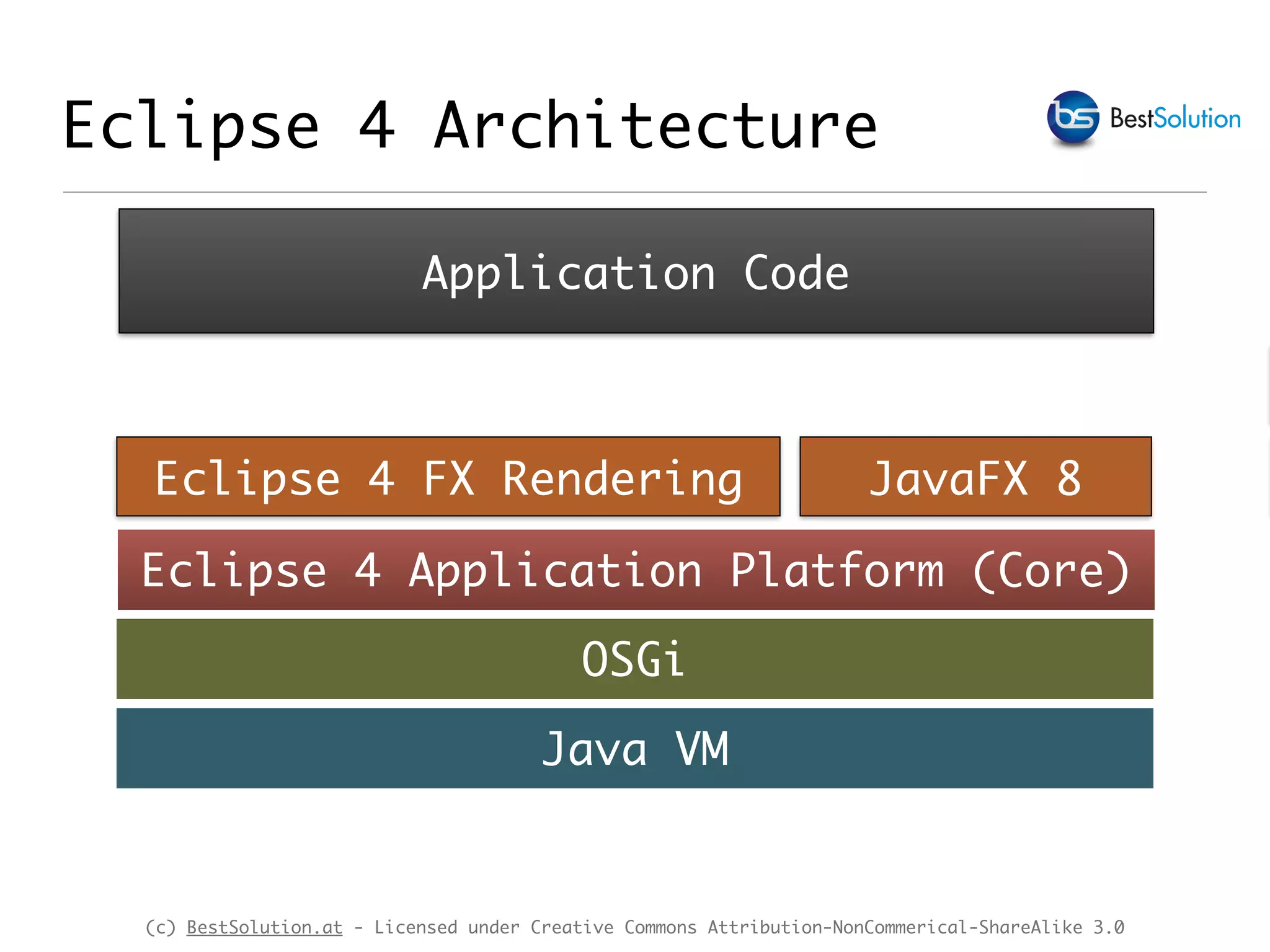
Task: Click the BestSolution wordmark beside the logo
Action: pos(1175,118)
